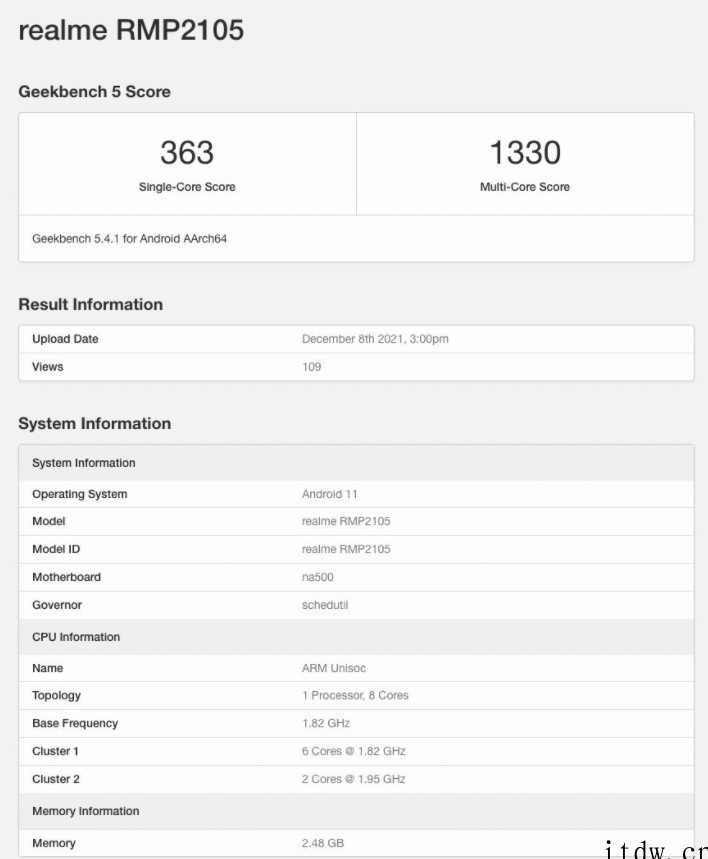
Task: Click the 'Governor' row label
Action: point(57,605)
